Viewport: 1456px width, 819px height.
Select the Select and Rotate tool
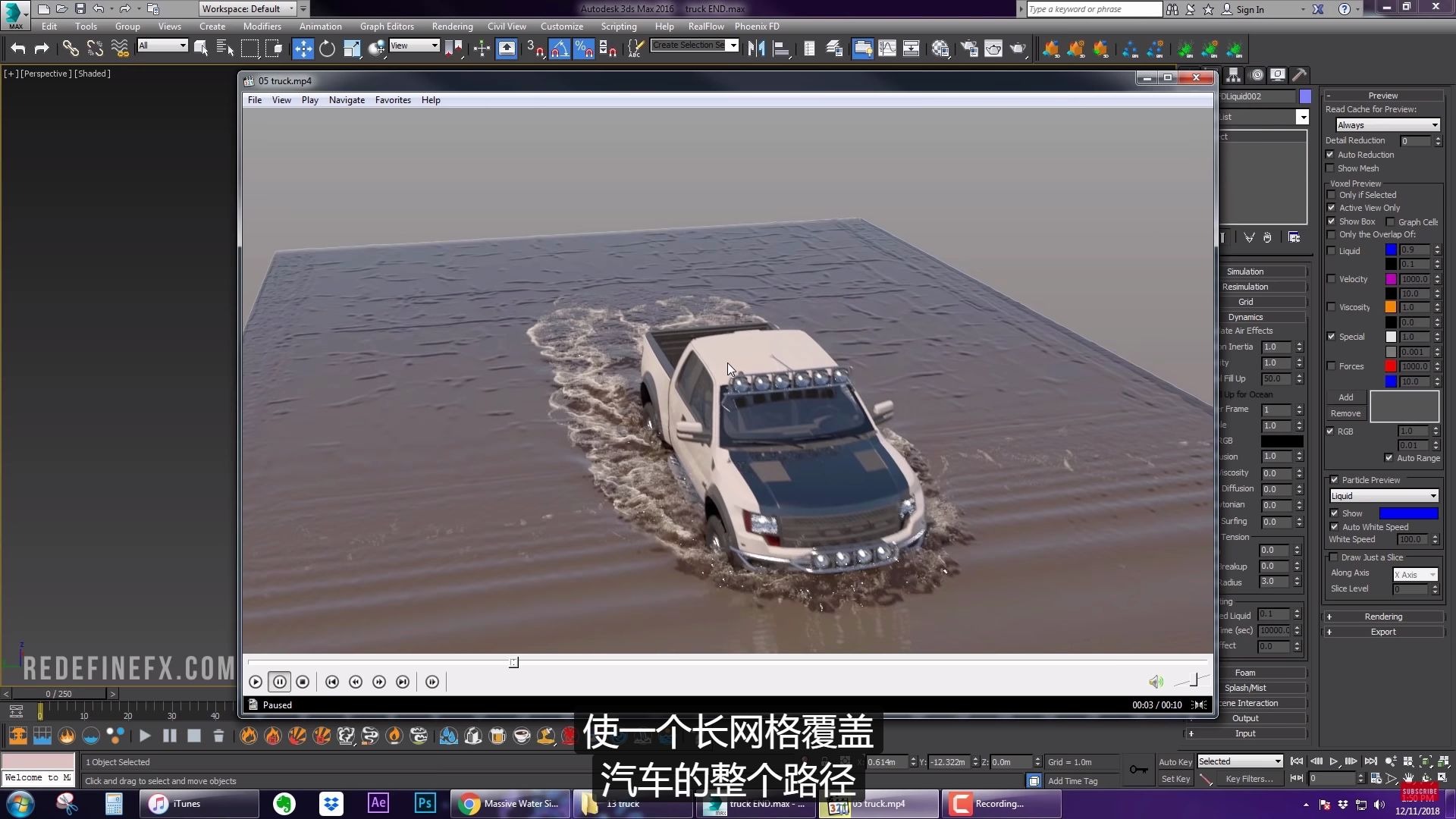[328, 48]
